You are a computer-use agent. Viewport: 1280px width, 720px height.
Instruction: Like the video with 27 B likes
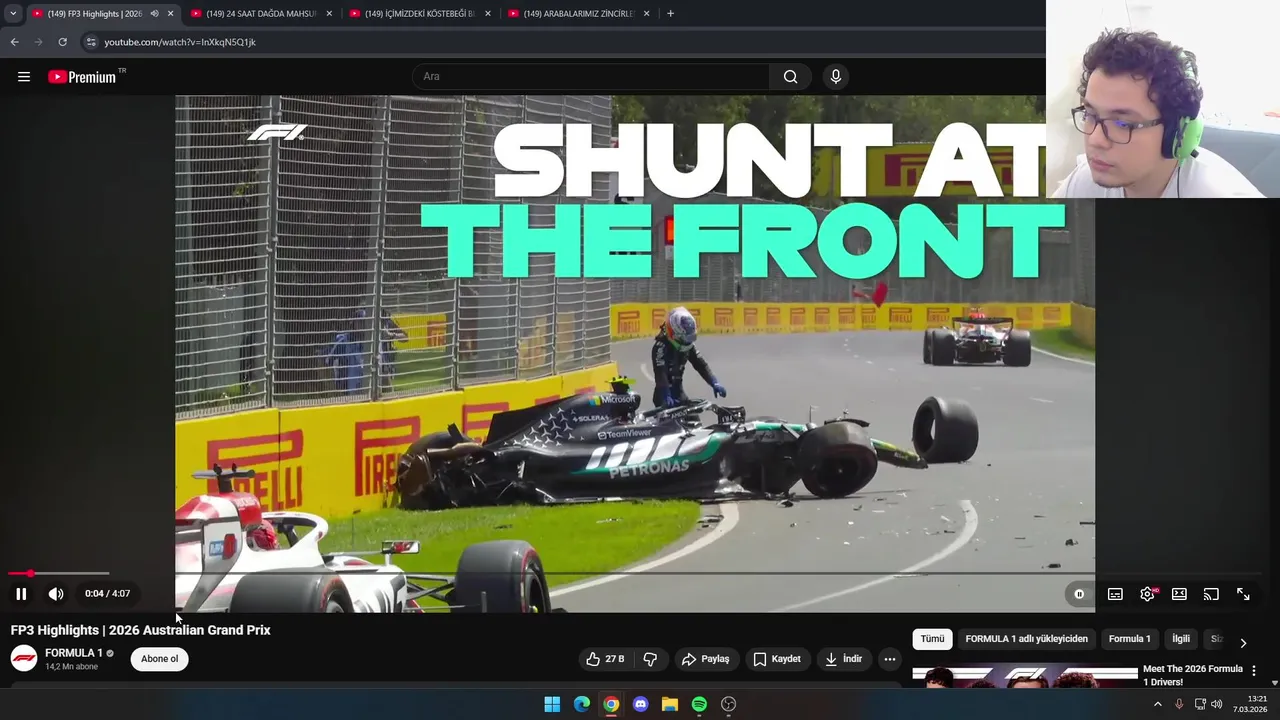(606, 659)
